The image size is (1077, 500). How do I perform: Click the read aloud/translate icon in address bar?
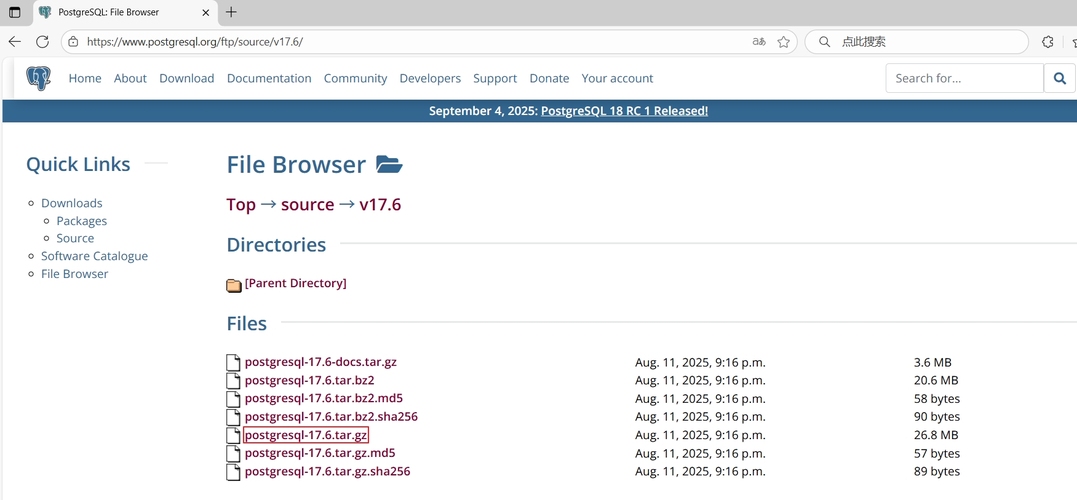click(x=759, y=42)
